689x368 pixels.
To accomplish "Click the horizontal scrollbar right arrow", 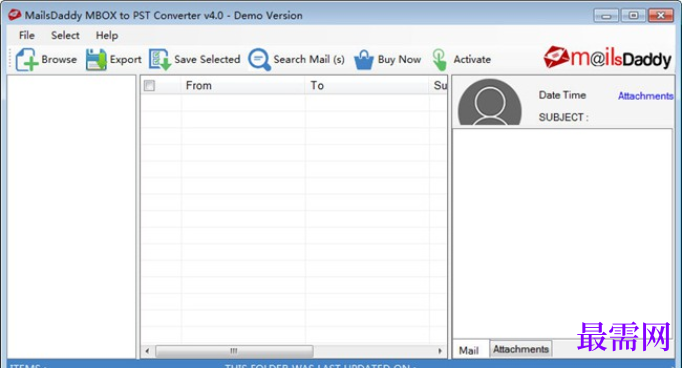I will click(x=440, y=351).
